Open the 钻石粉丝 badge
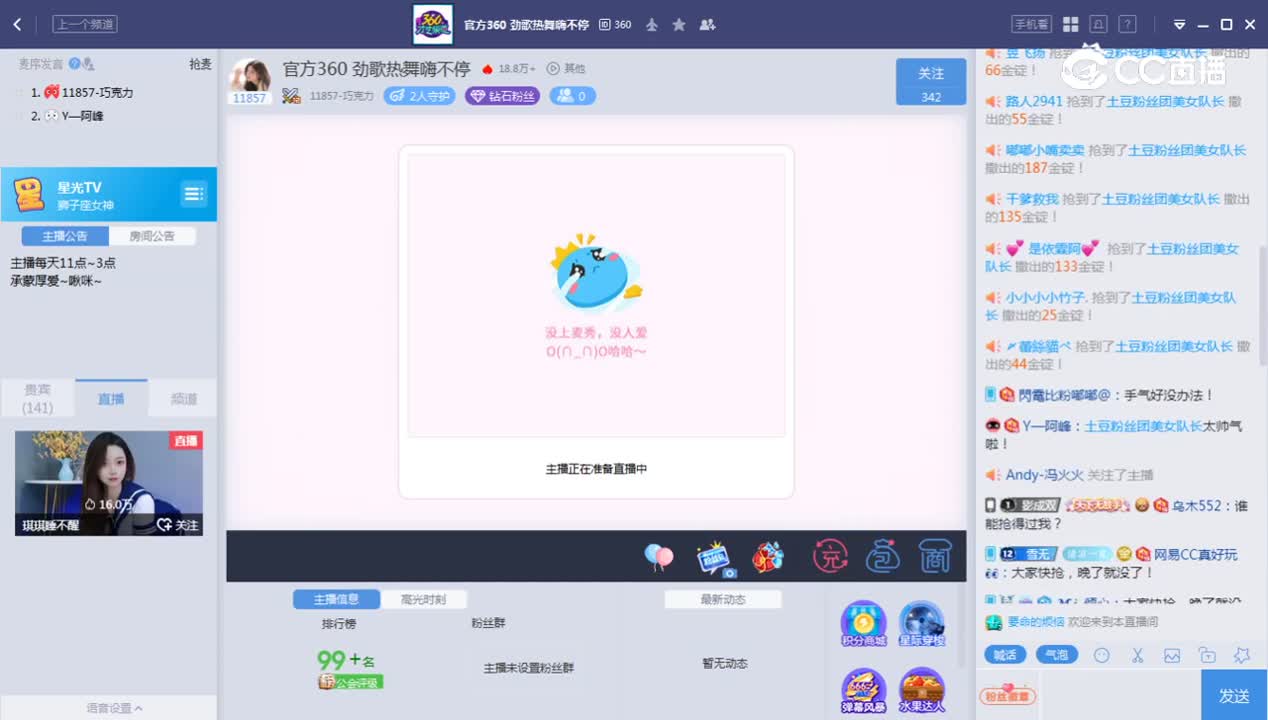 tap(502, 96)
